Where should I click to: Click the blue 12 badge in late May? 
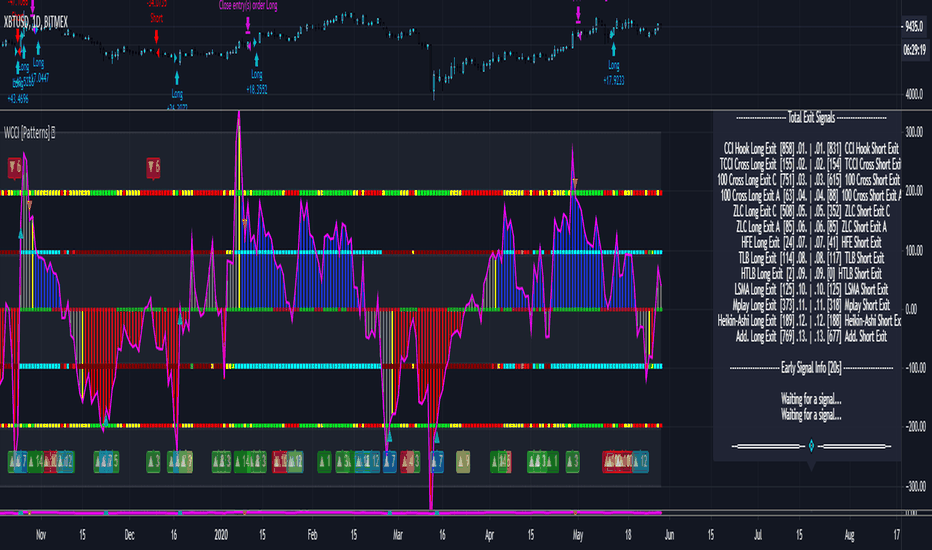tap(641, 461)
